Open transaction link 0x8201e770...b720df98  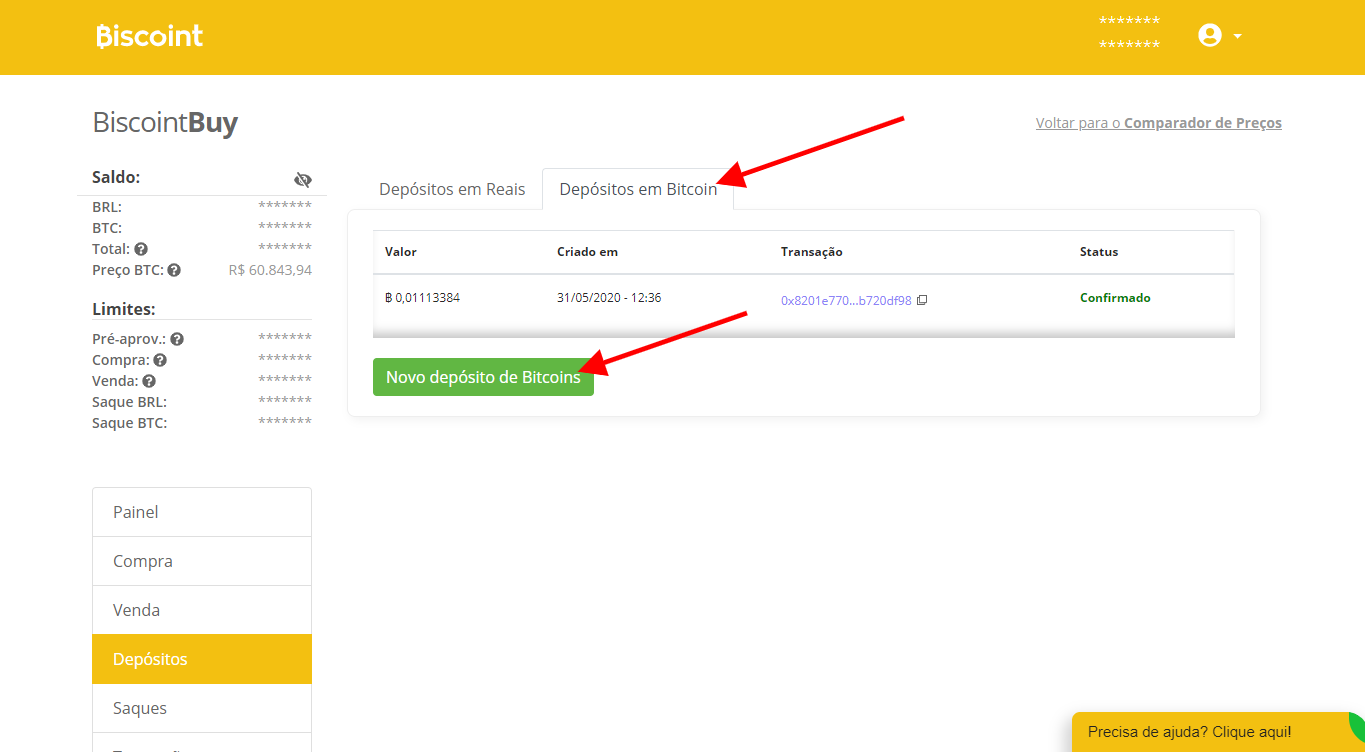point(846,300)
